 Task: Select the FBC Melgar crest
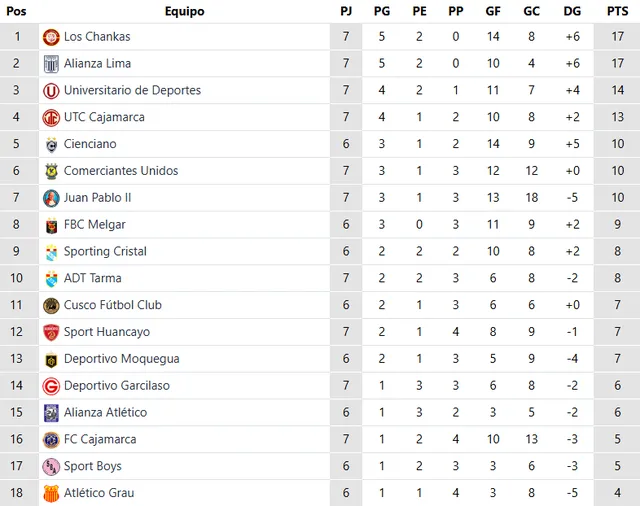[x=51, y=225]
